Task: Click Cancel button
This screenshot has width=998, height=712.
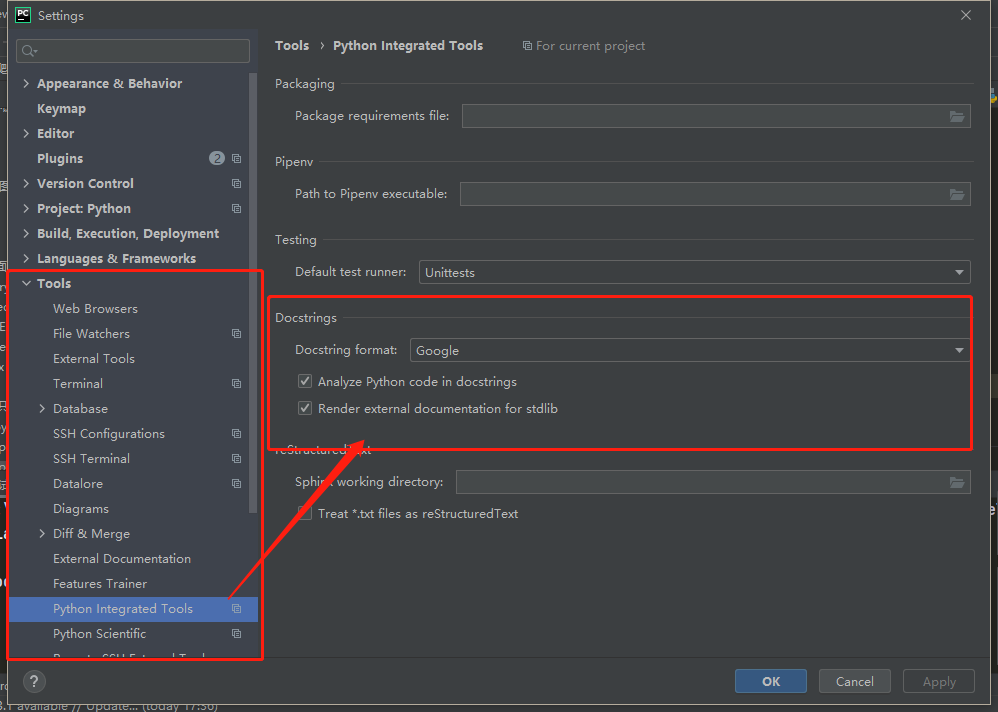Action: [854, 681]
